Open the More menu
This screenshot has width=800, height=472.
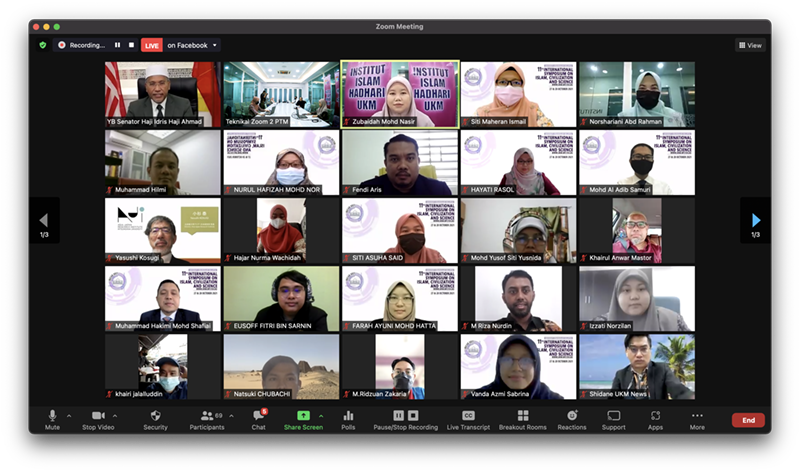697,418
